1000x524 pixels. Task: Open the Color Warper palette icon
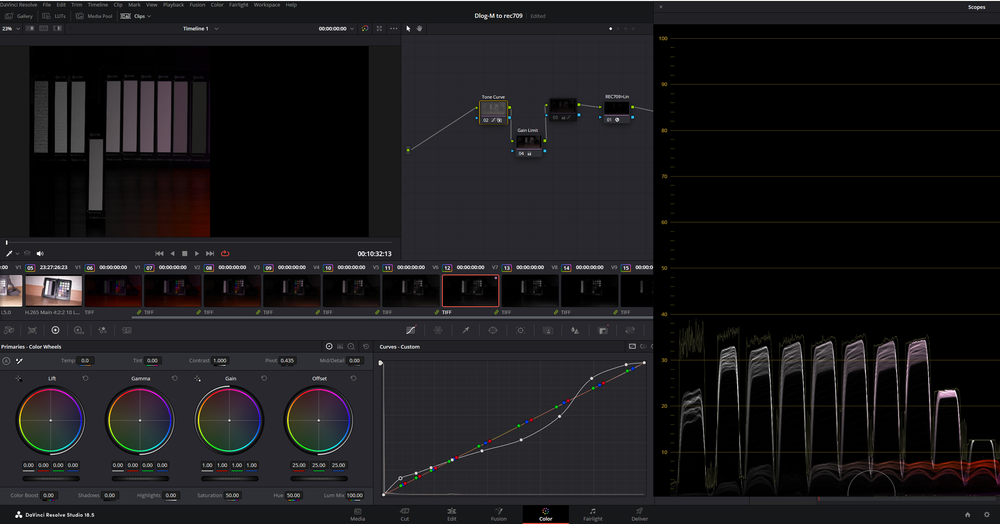pyautogui.click(x=438, y=330)
